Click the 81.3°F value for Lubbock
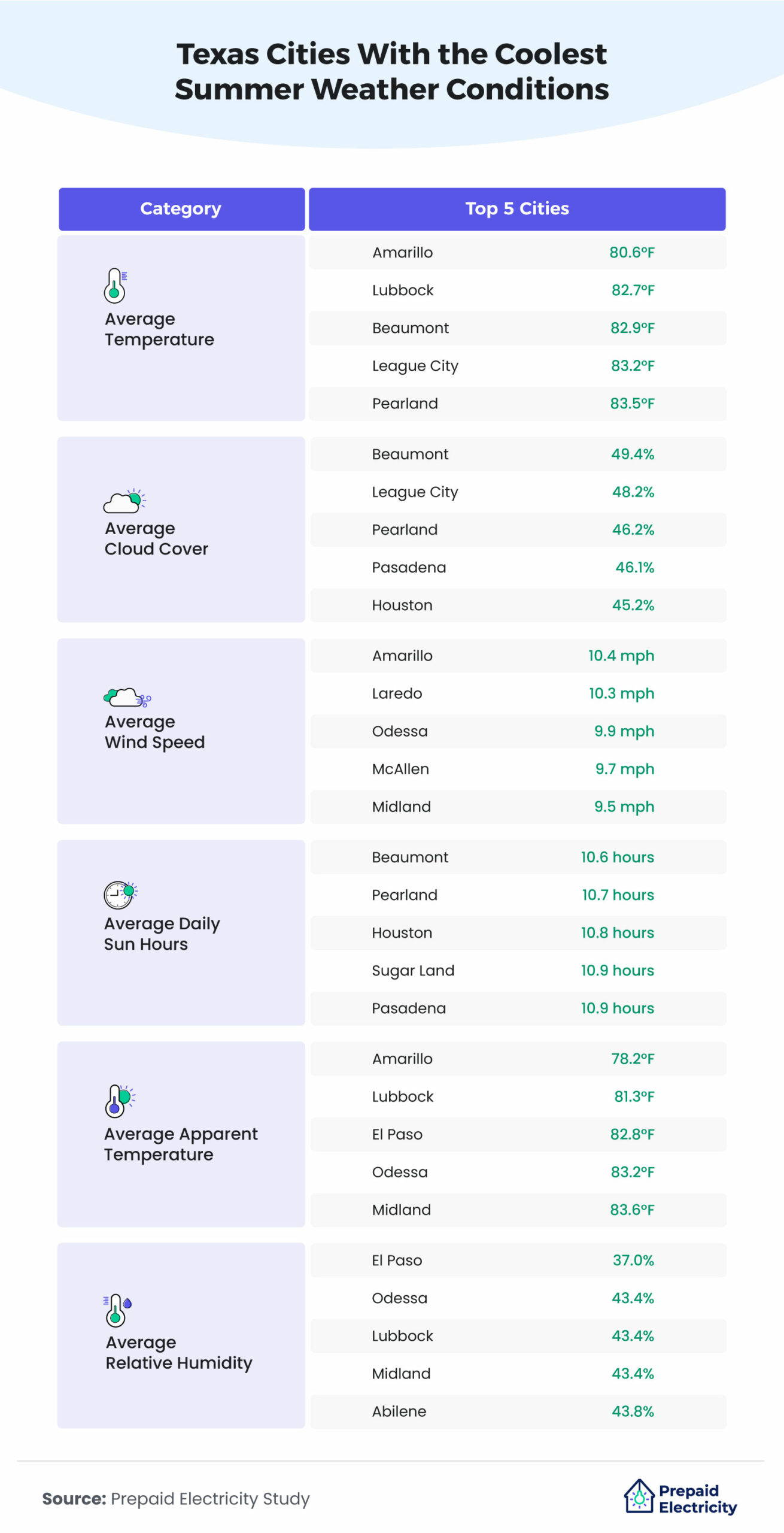The image size is (784, 1533). click(x=634, y=1096)
